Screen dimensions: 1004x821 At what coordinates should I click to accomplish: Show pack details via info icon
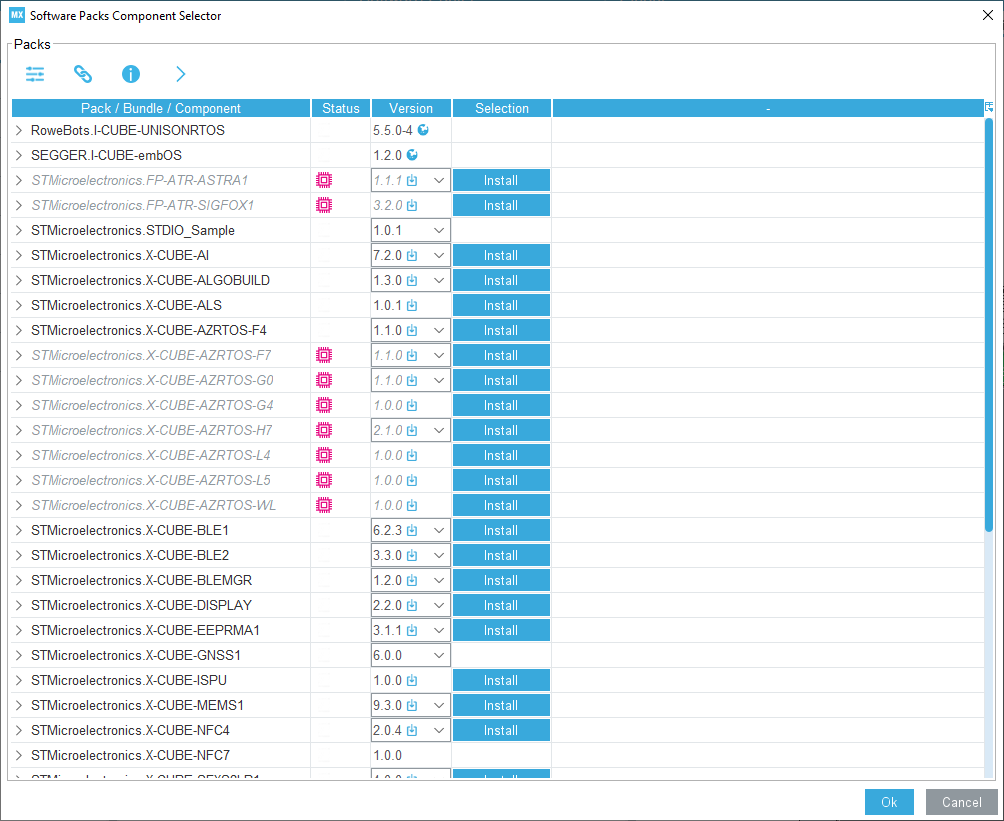click(131, 74)
